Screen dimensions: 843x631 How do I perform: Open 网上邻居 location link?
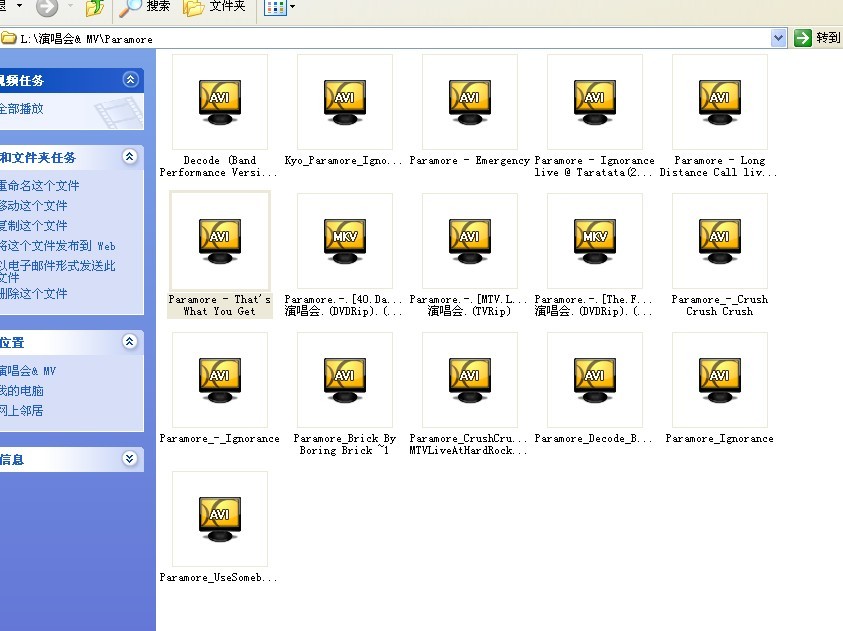(x=22, y=411)
